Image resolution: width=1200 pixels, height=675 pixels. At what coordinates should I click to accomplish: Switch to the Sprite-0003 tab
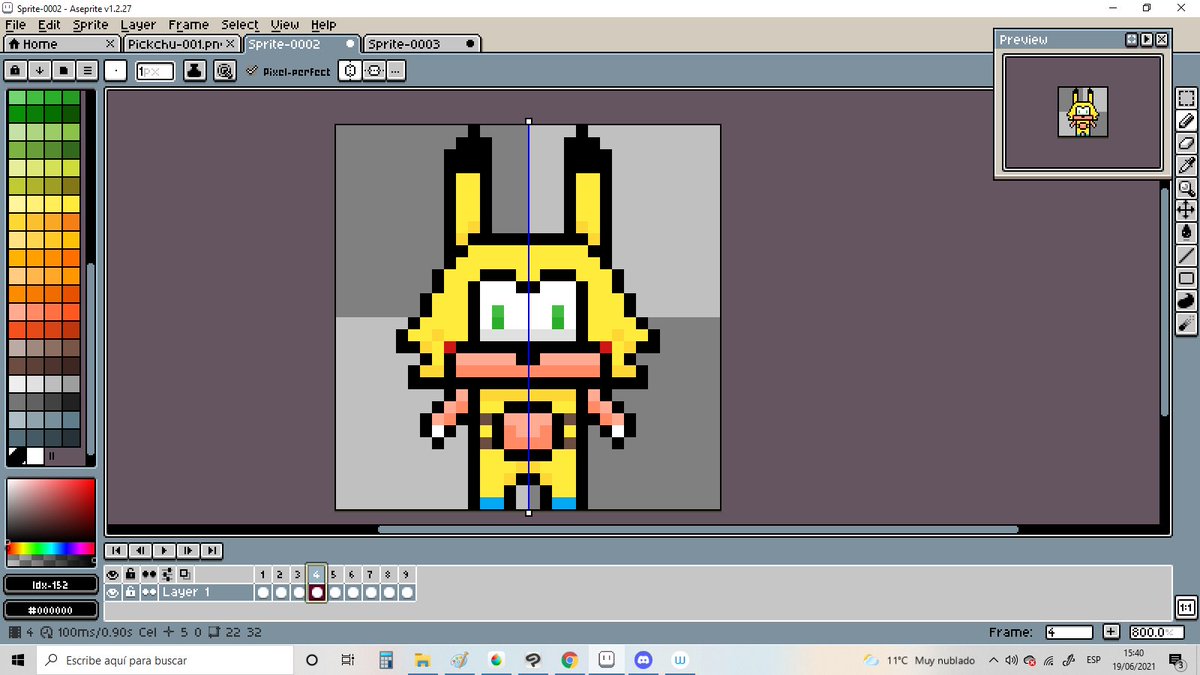[422, 44]
